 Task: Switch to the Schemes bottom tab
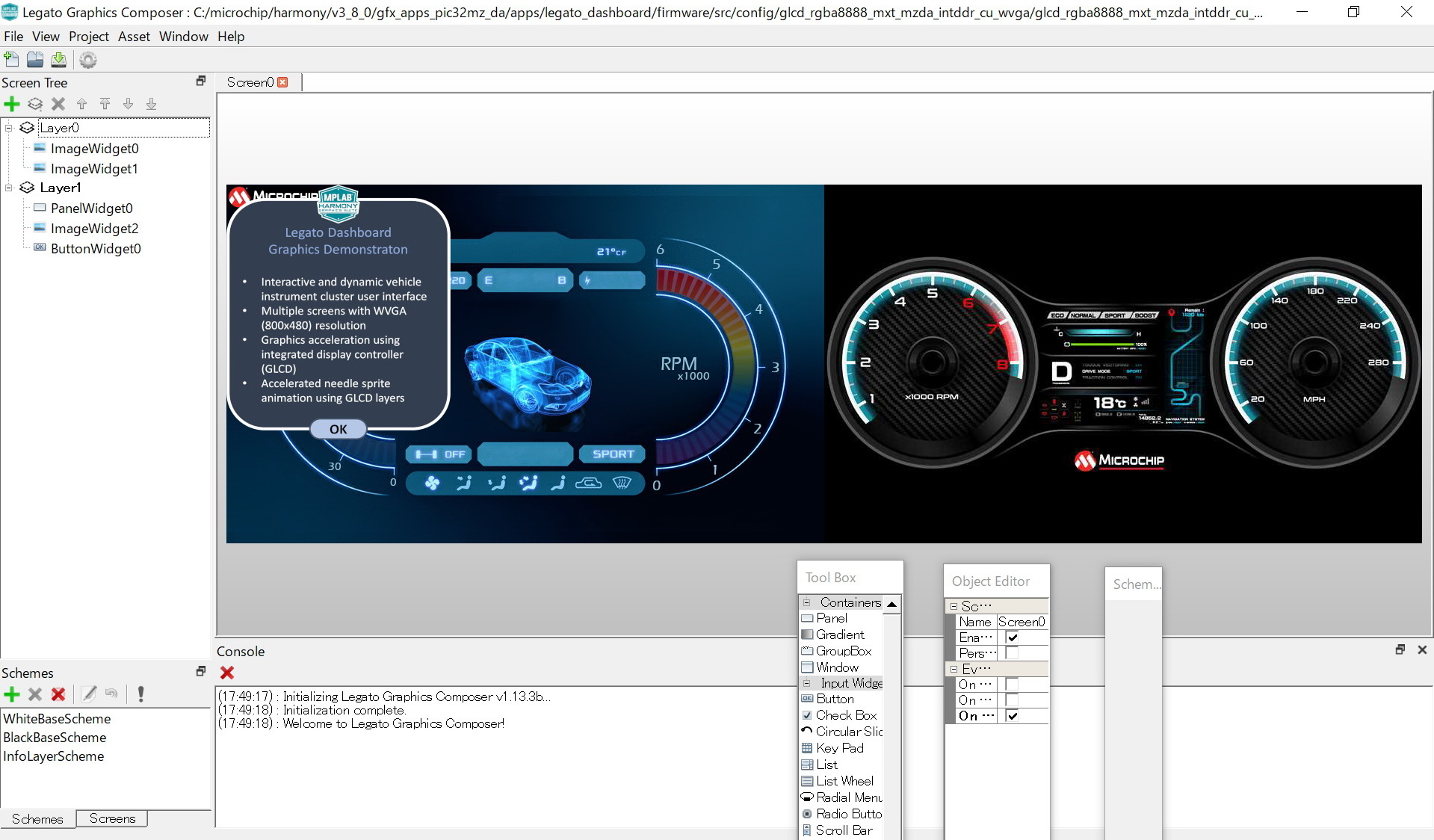(37, 819)
